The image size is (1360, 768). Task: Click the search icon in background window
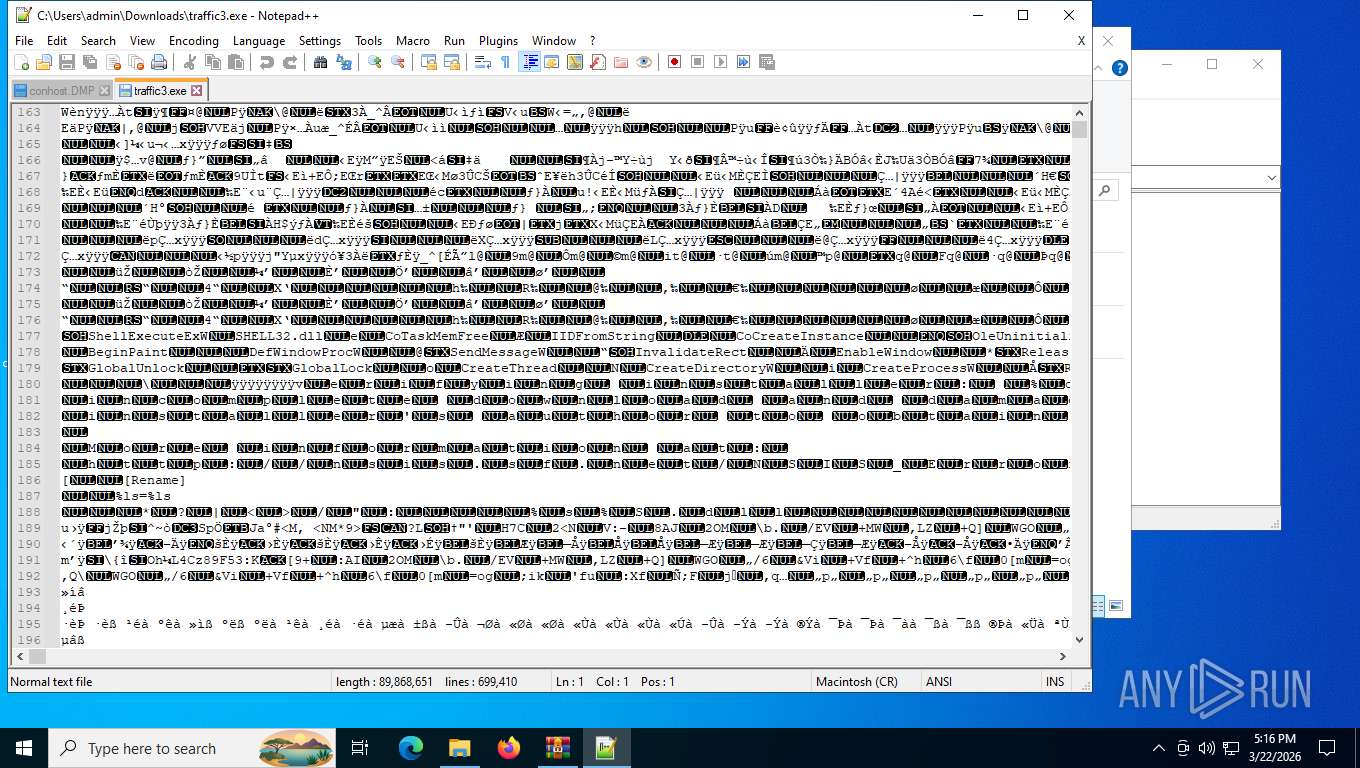coord(1105,190)
